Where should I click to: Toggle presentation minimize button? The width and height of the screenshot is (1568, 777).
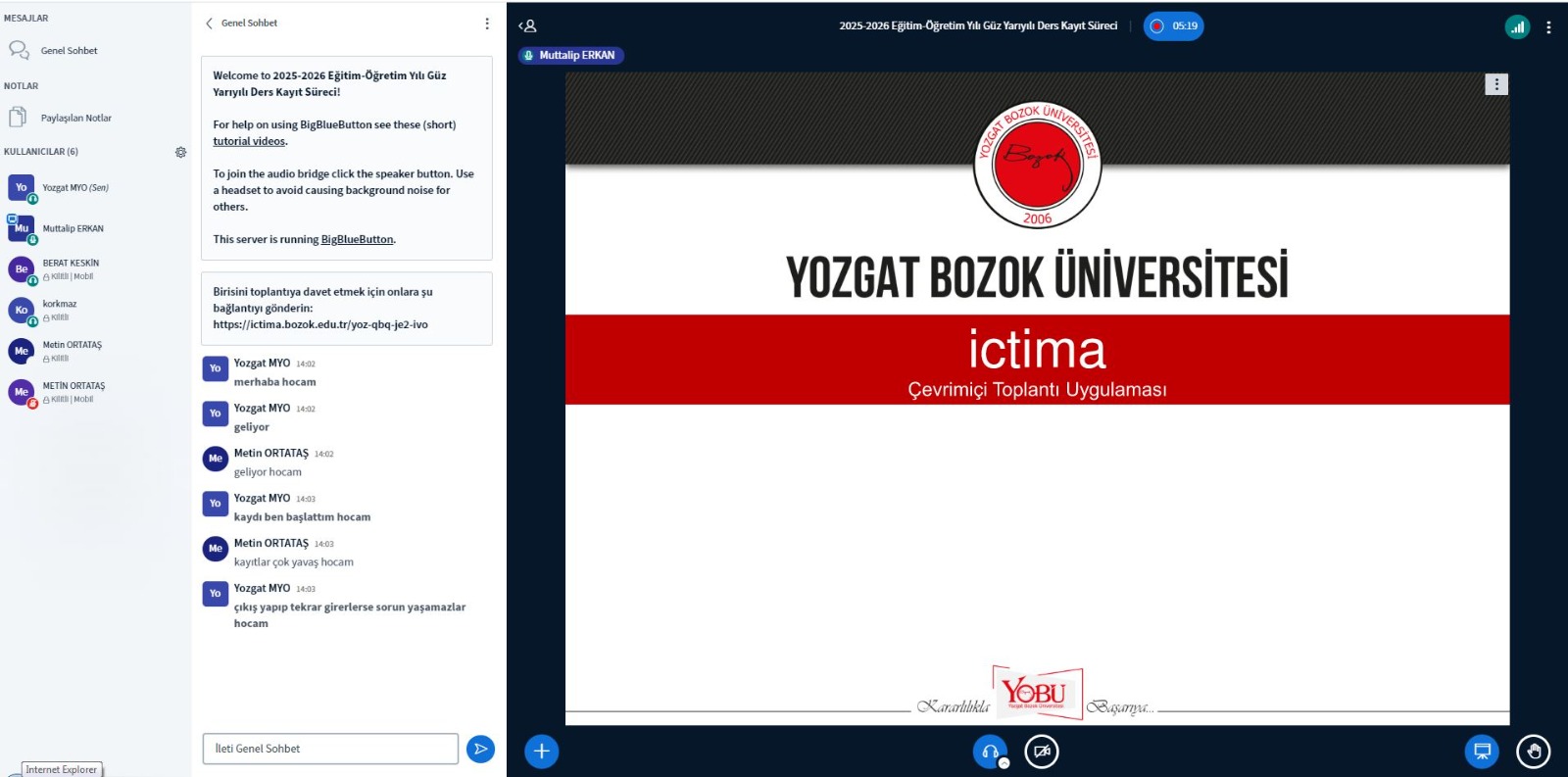point(1483,752)
